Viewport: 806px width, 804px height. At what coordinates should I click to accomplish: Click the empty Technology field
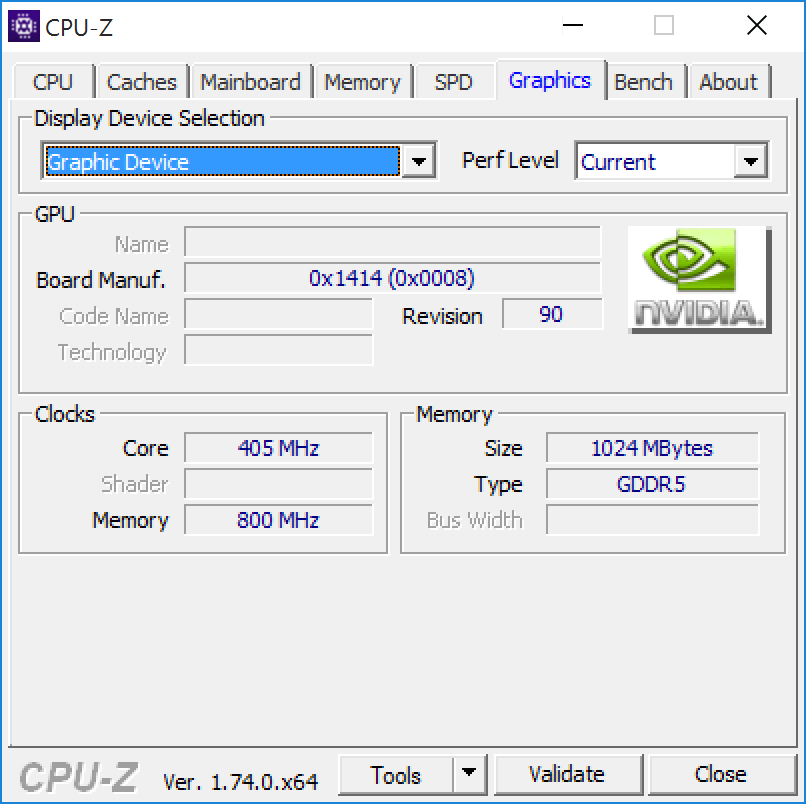click(279, 350)
